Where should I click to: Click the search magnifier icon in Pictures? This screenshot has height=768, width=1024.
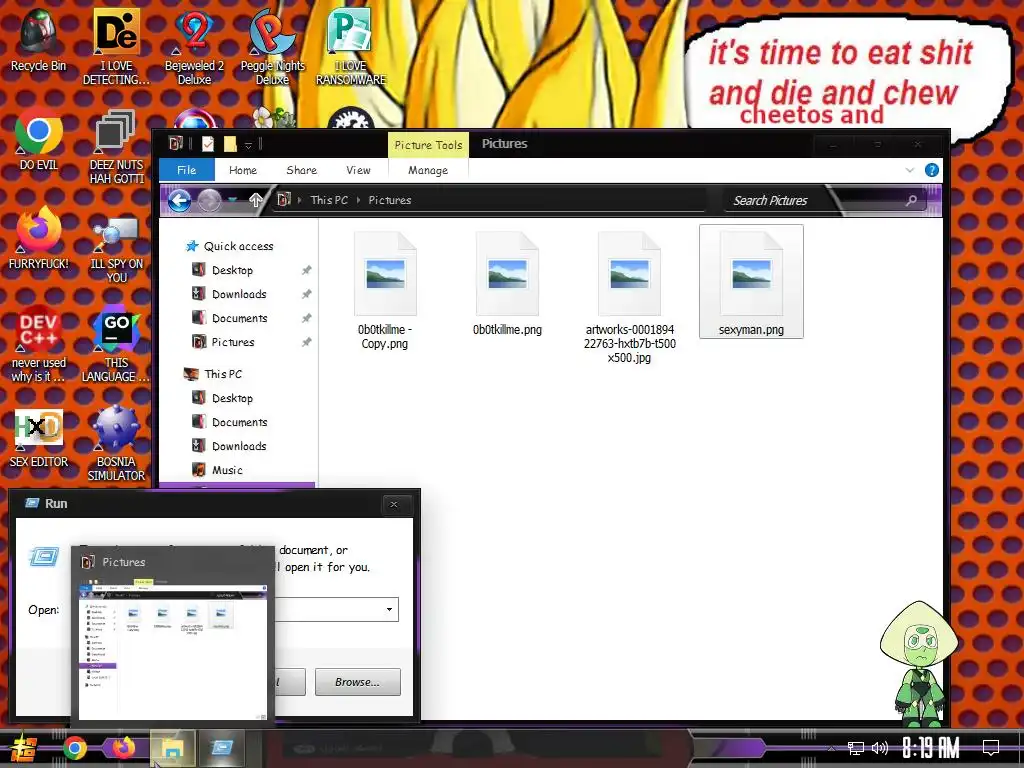click(x=911, y=200)
